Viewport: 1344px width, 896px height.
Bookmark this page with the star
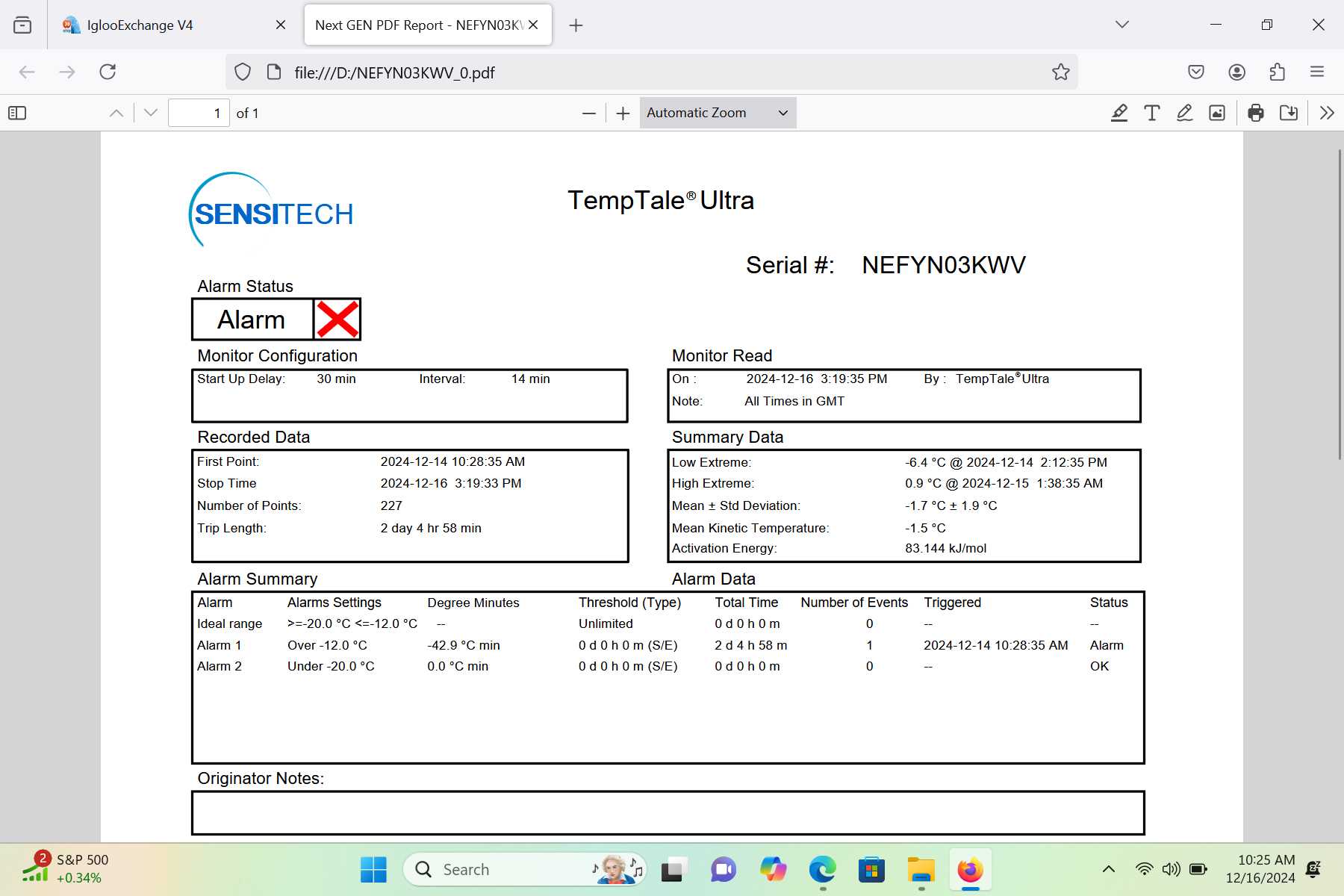pyautogui.click(x=1060, y=72)
